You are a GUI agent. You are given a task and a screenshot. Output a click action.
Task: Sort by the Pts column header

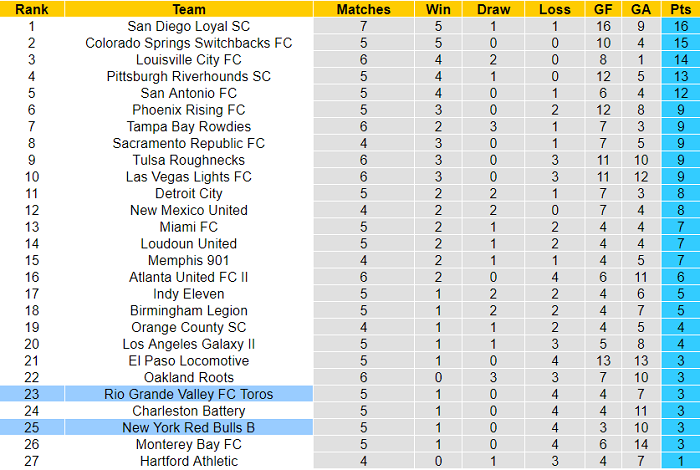tap(680, 9)
